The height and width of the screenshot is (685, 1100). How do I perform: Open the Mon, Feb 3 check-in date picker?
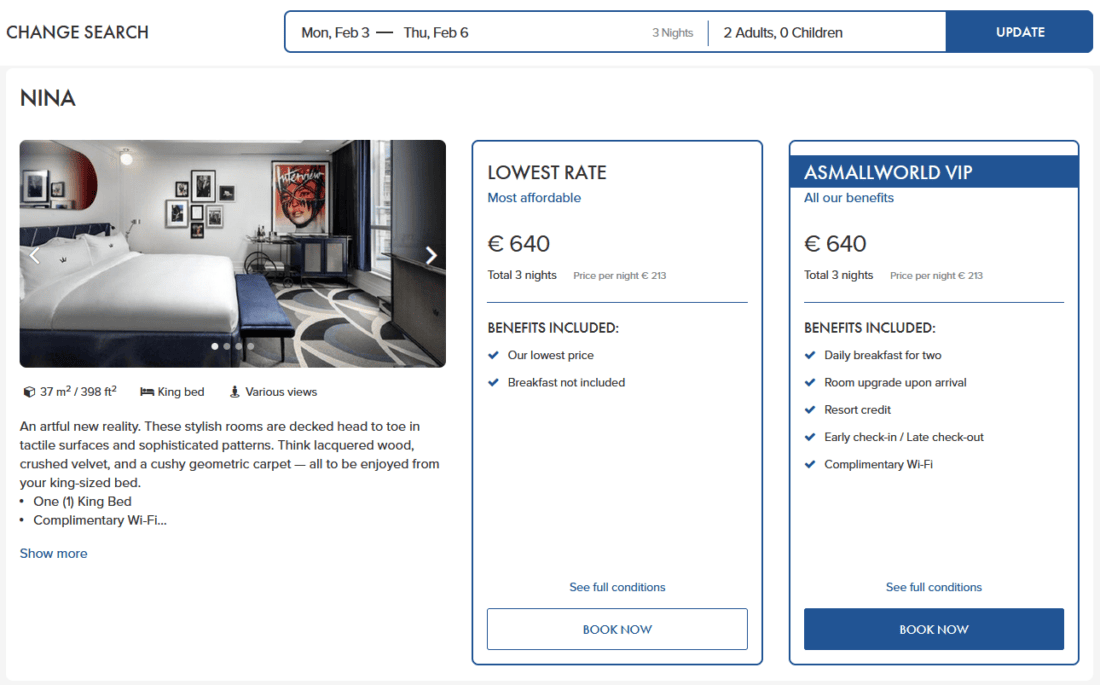(x=335, y=32)
